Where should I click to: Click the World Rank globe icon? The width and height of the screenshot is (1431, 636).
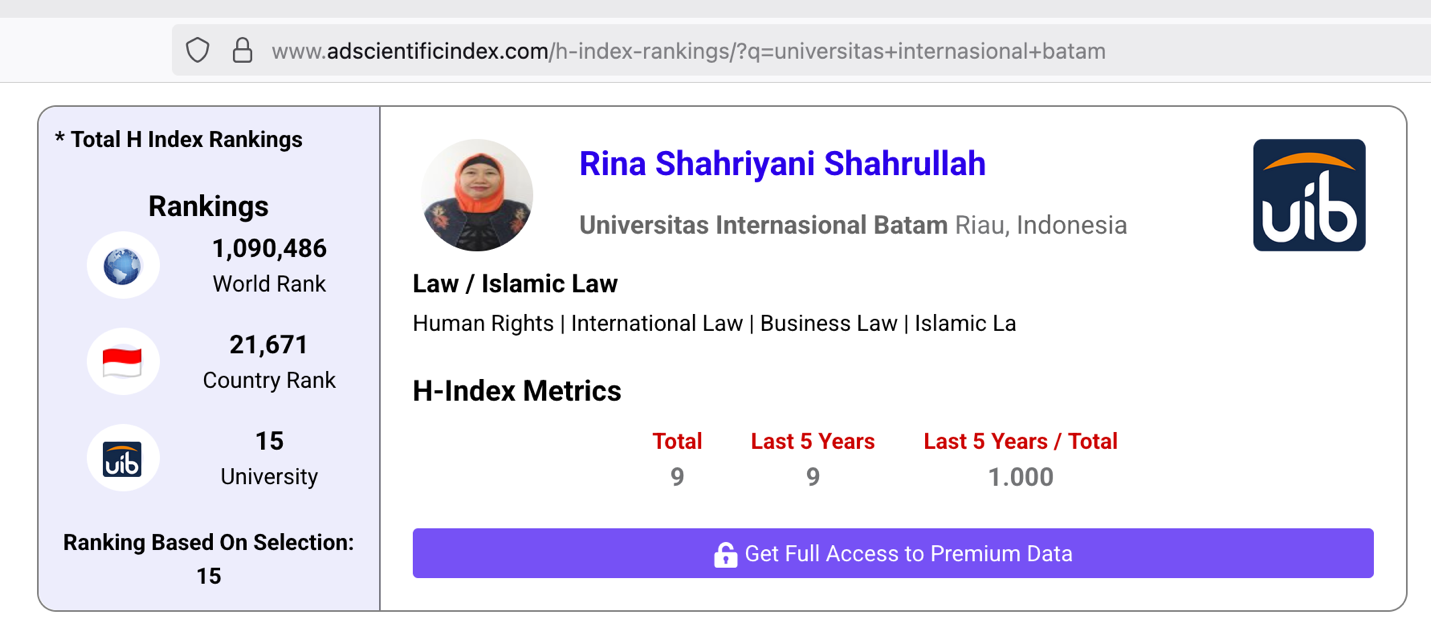point(122,265)
